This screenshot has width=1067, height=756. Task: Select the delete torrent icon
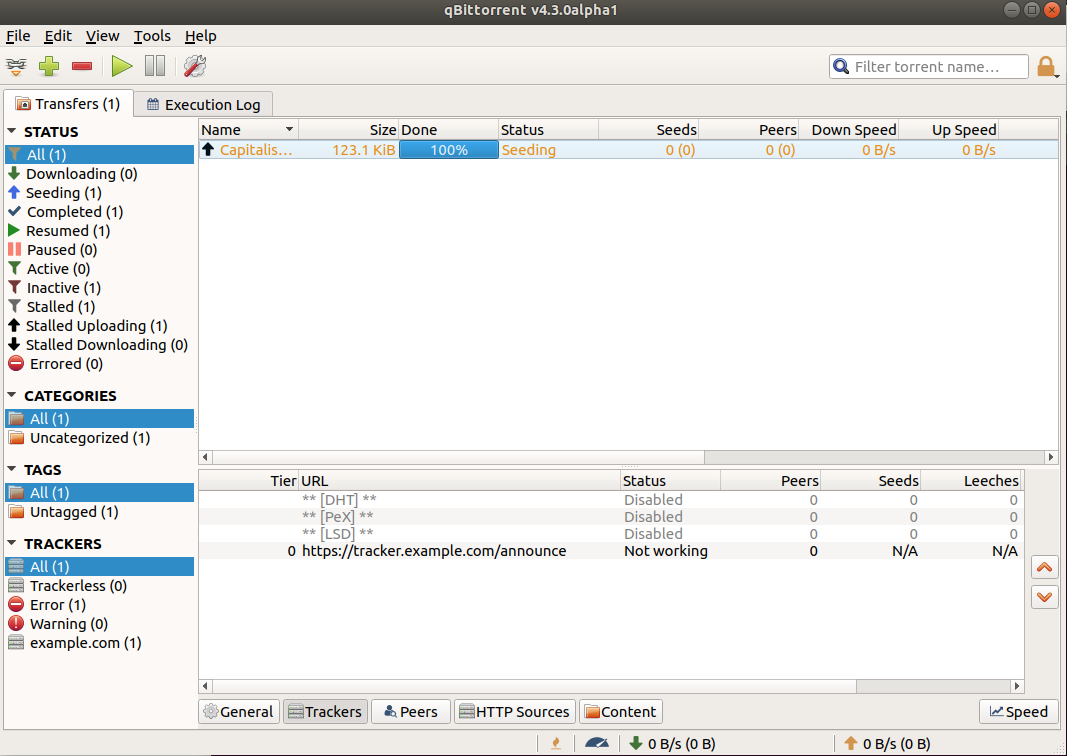[81, 66]
